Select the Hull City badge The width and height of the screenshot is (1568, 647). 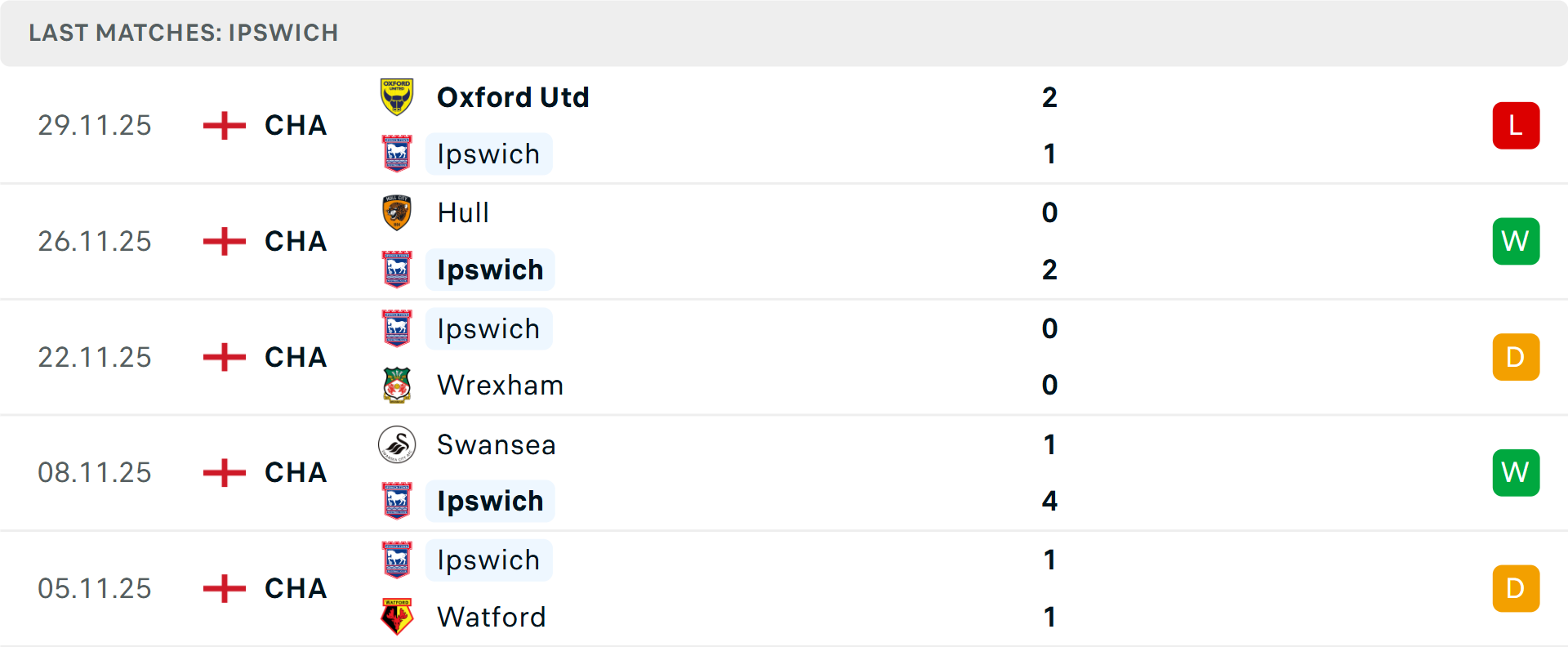click(396, 212)
